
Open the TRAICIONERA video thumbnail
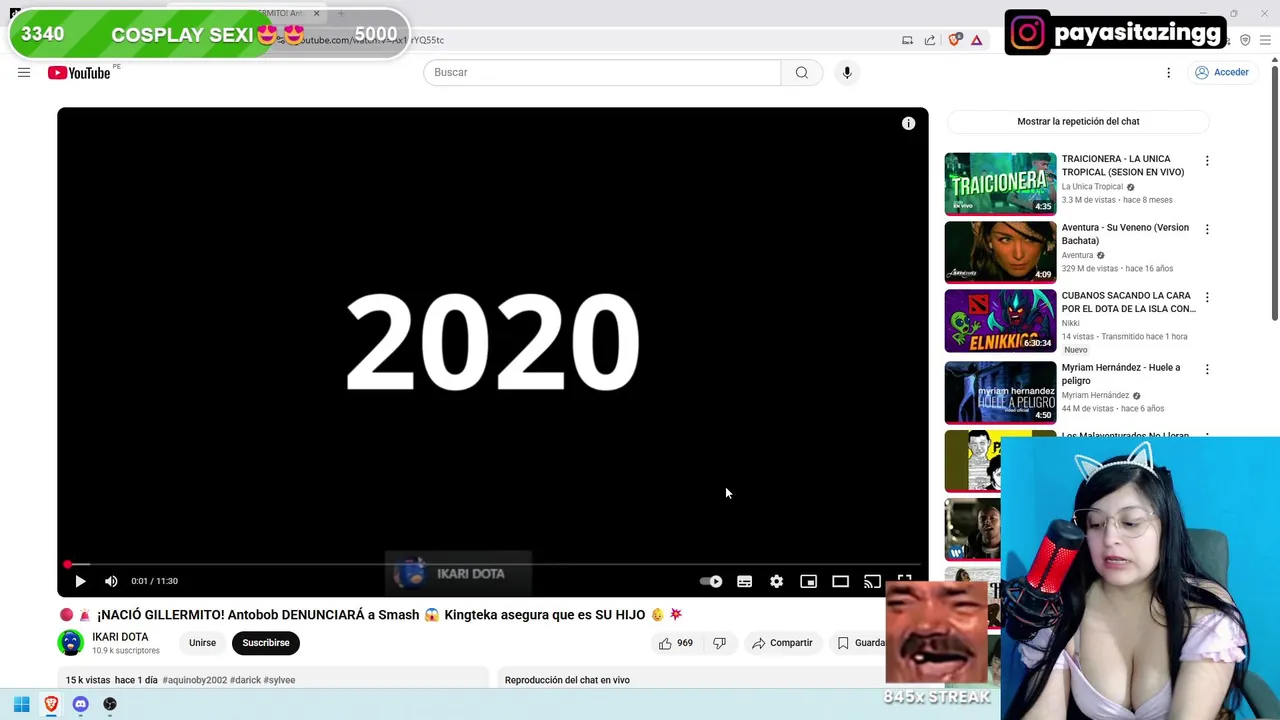[1000, 183]
